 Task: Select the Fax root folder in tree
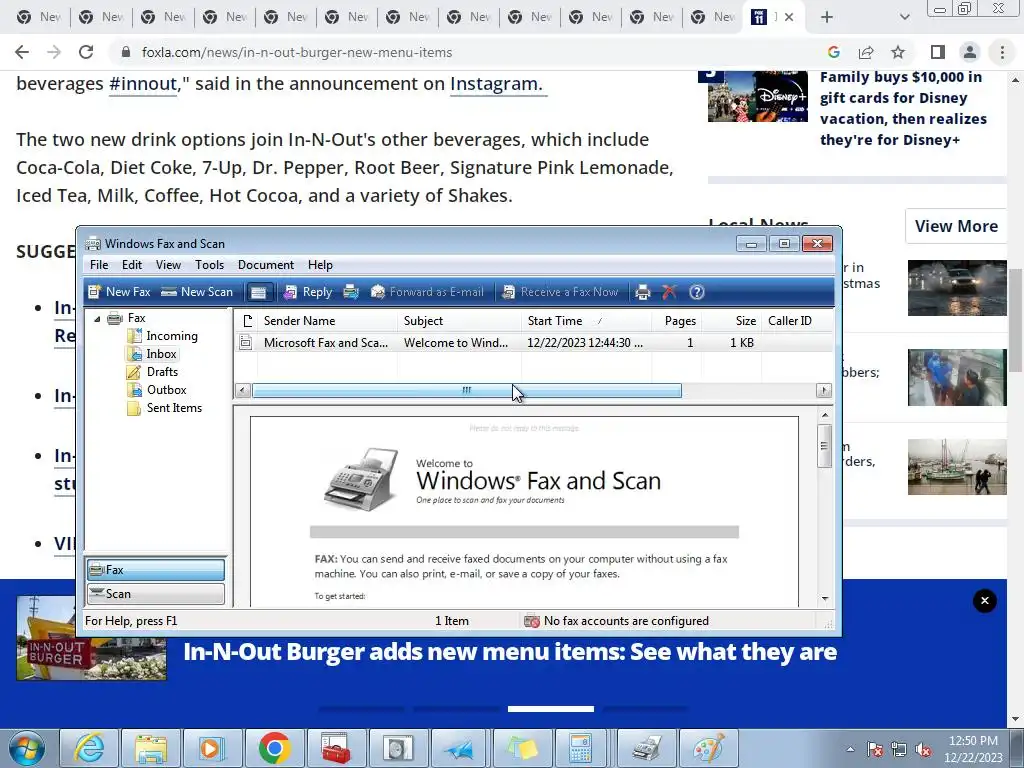(136, 318)
